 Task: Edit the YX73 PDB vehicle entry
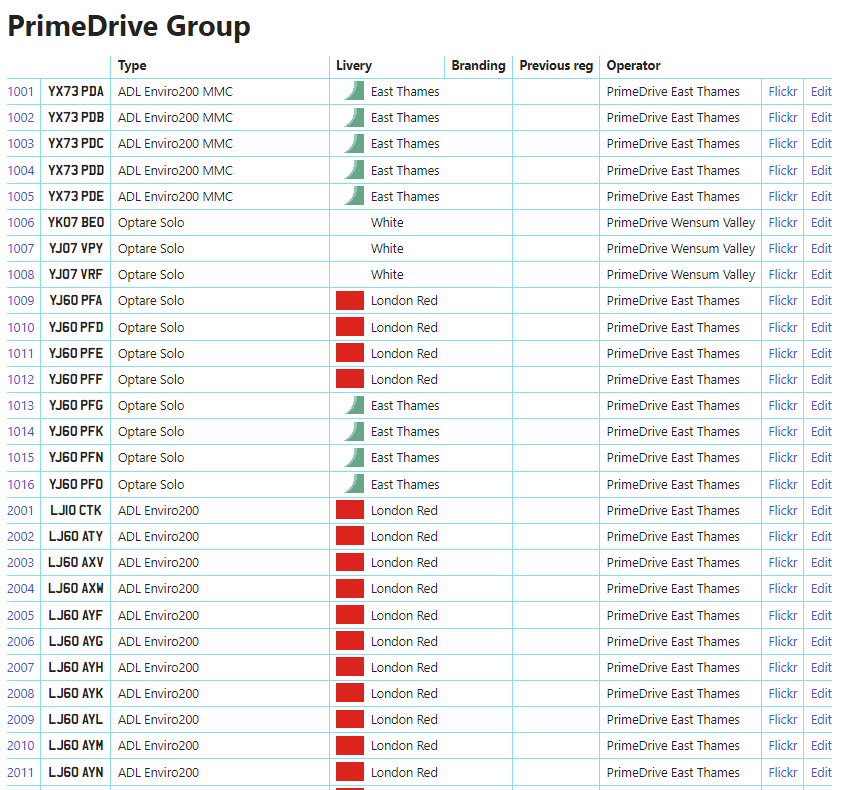pos(821,118)
